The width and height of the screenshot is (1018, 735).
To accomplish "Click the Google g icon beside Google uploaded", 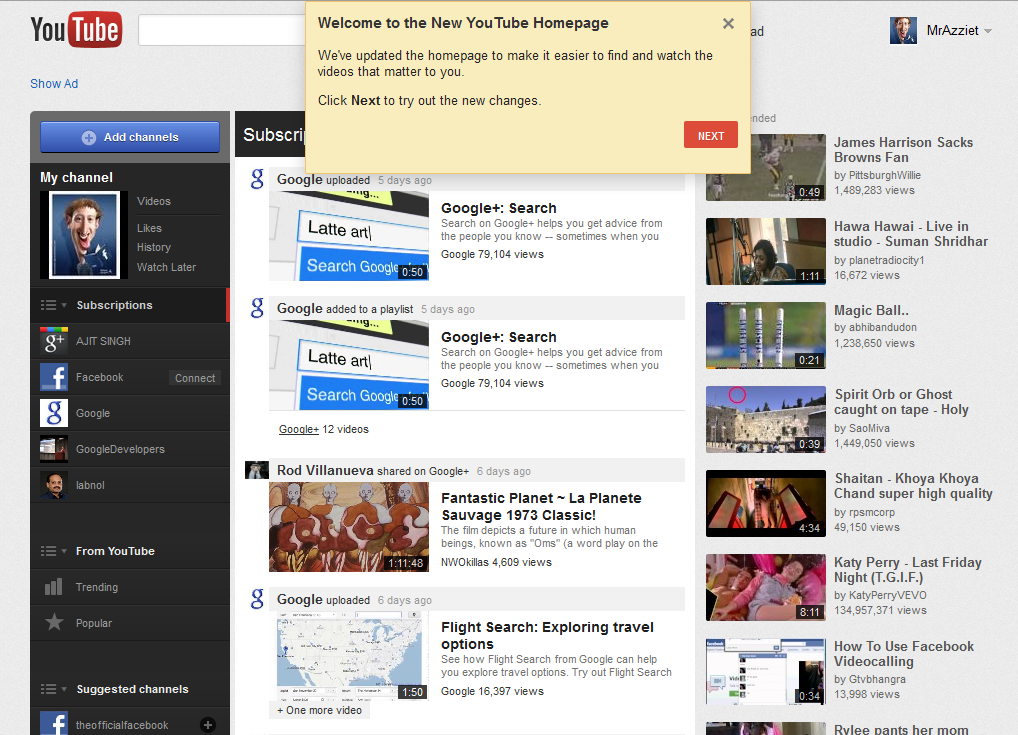I will pyautogui.click(x=256, y=179).
